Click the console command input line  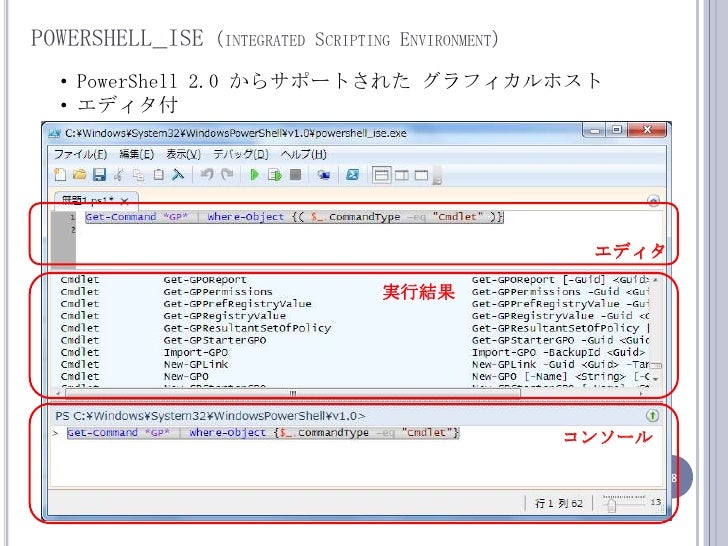click(263, 433)
